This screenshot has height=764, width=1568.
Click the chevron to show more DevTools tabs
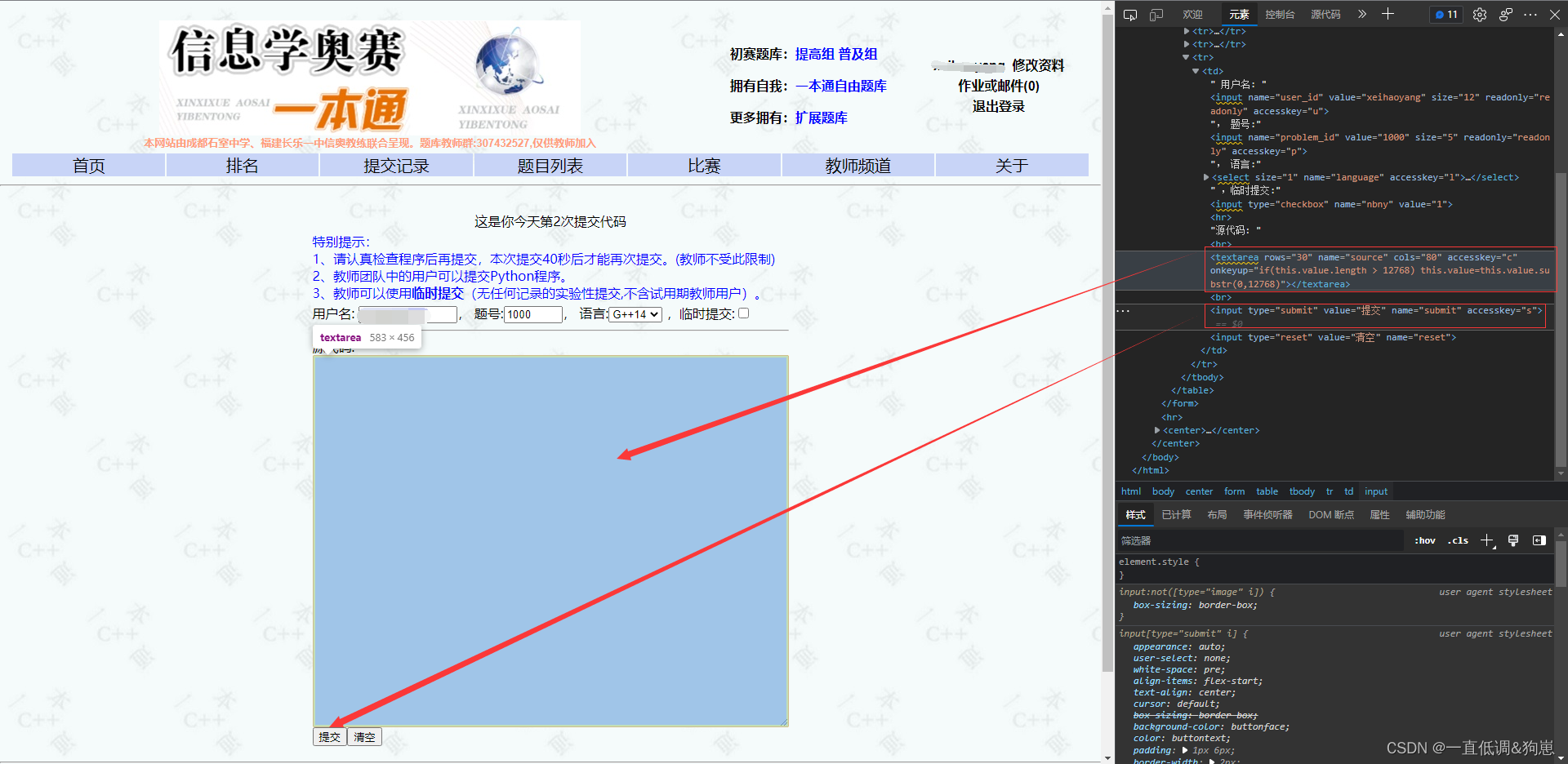[1360, 14]
